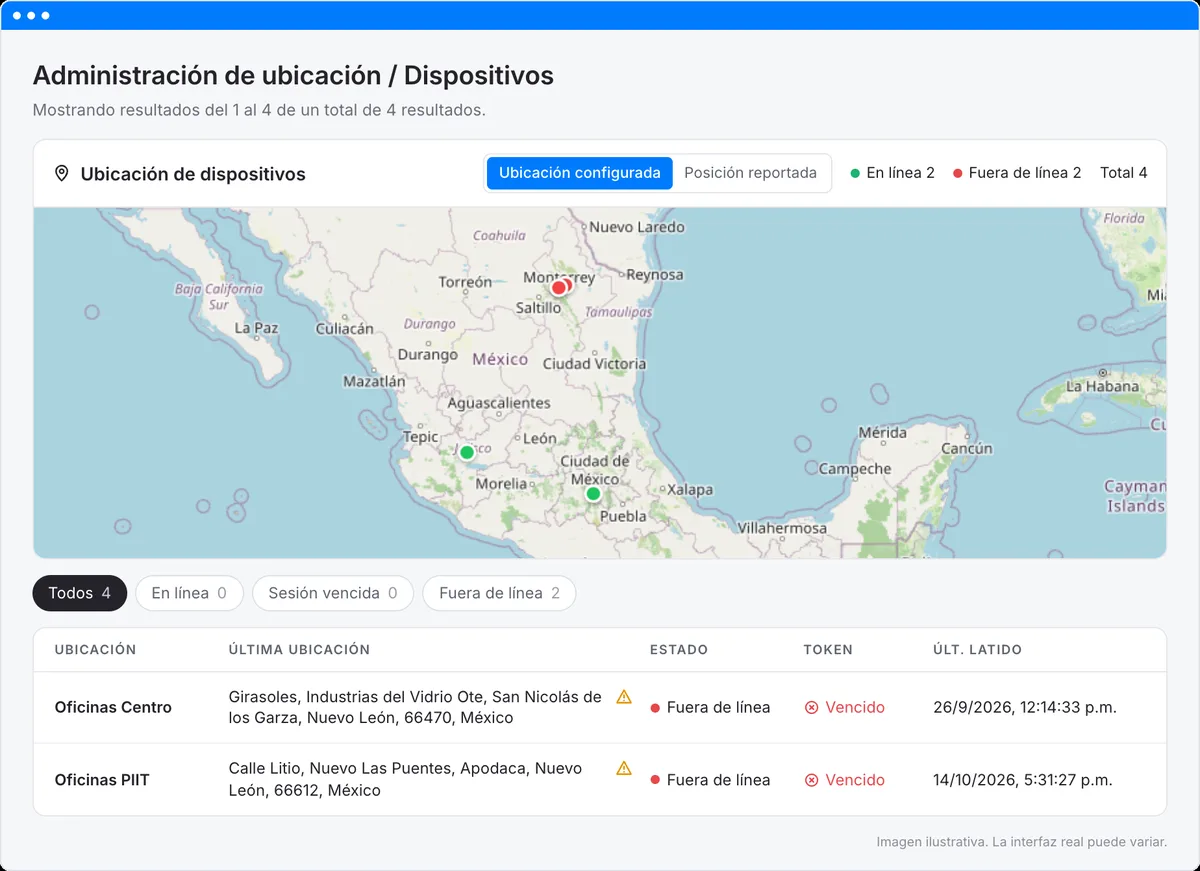Viewport: 1200px width, 871px height.
Task: Click the Mostrando resultados del 1 al 4 text
Action: click(x=259, y=110)
